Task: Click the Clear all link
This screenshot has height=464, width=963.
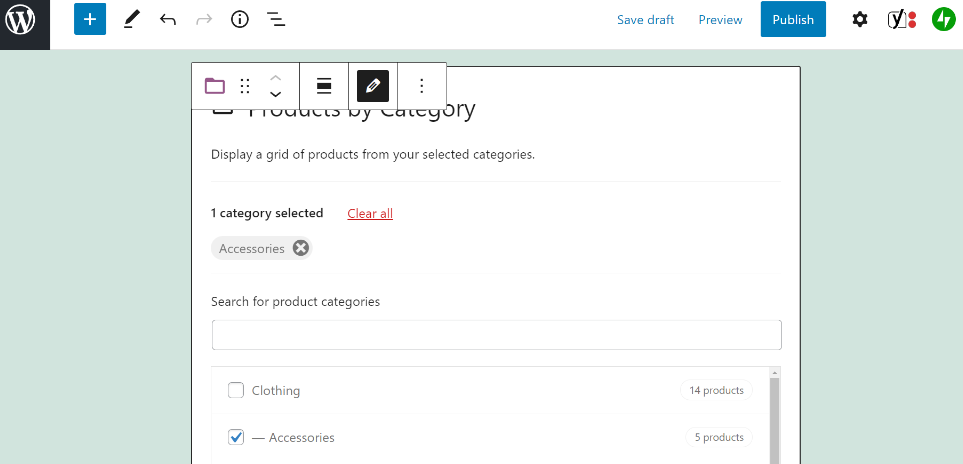Action: (x=370, y=214)
